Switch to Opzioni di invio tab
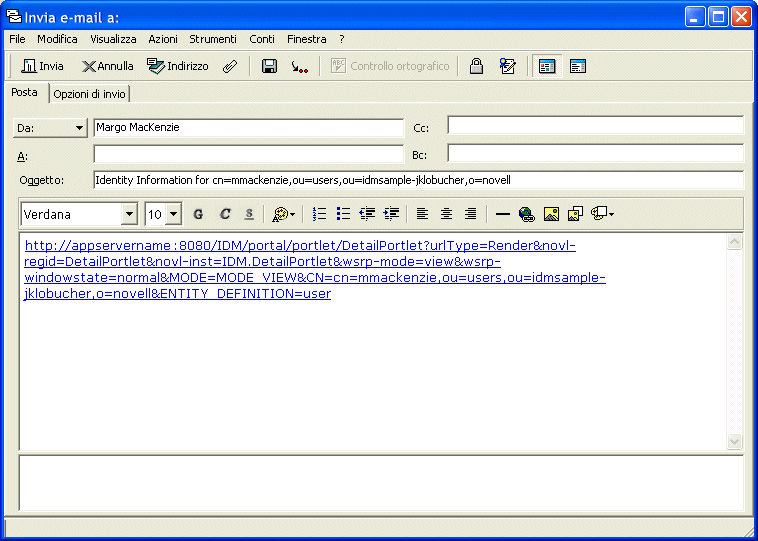The image size is (758, 541). [89, 94]
